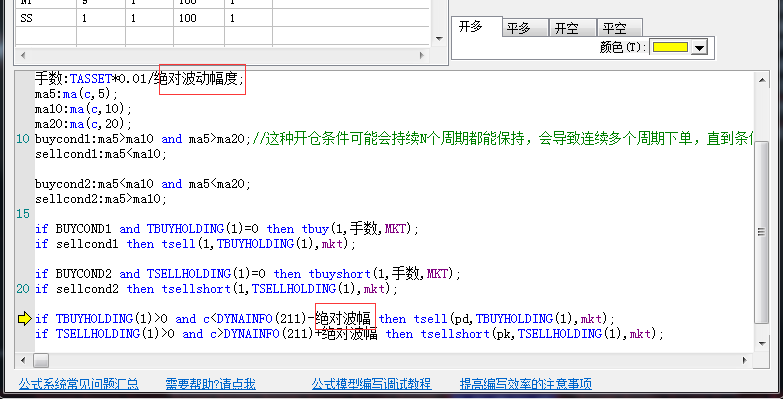The height and width of the screenshot is (399, 783).
Task: Open 公式系统常见问题汇总 link
Action: pos(78,384)
